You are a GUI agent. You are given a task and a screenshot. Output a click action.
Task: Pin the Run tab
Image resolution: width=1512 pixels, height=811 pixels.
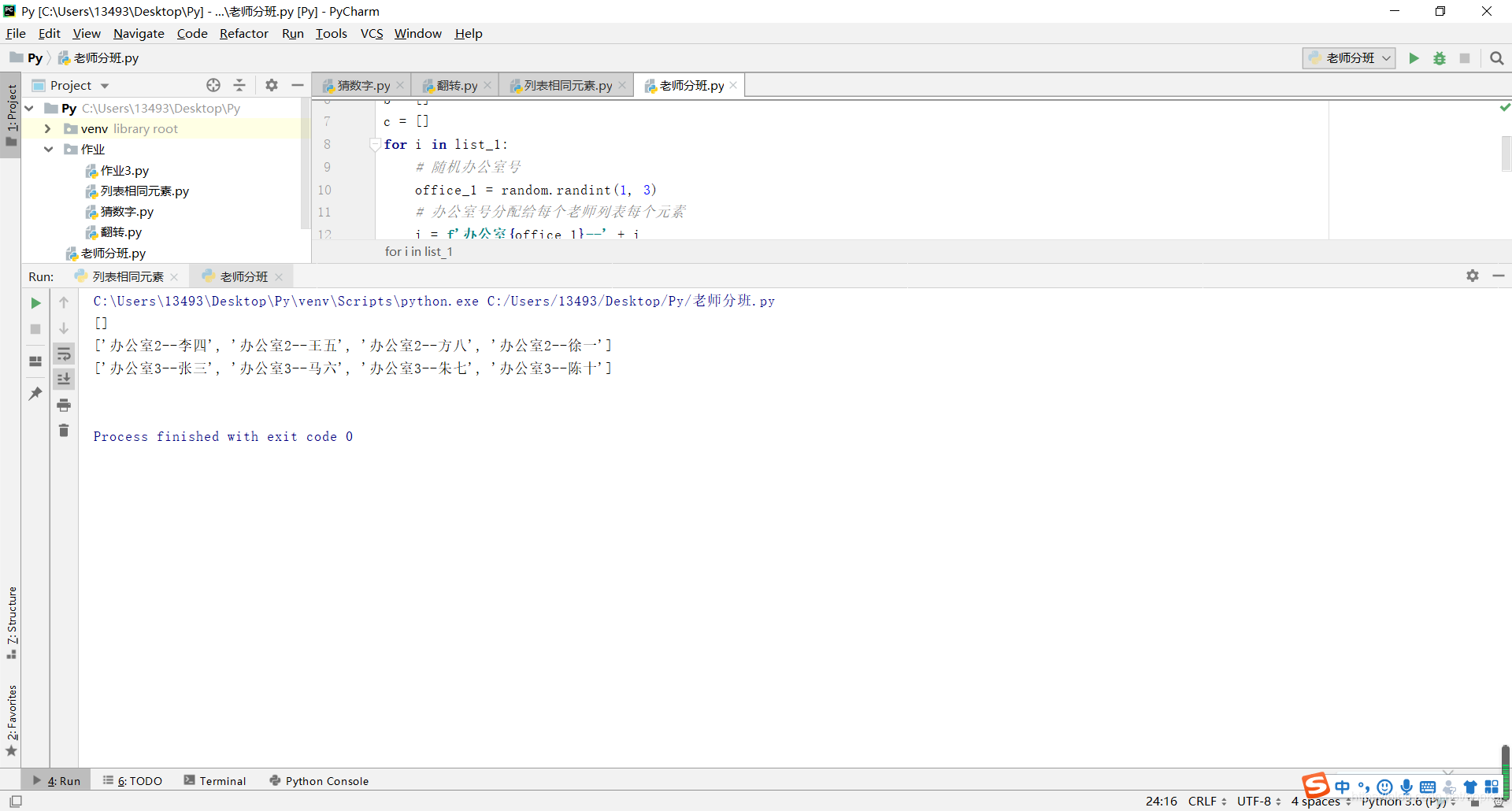coord(35,394)
